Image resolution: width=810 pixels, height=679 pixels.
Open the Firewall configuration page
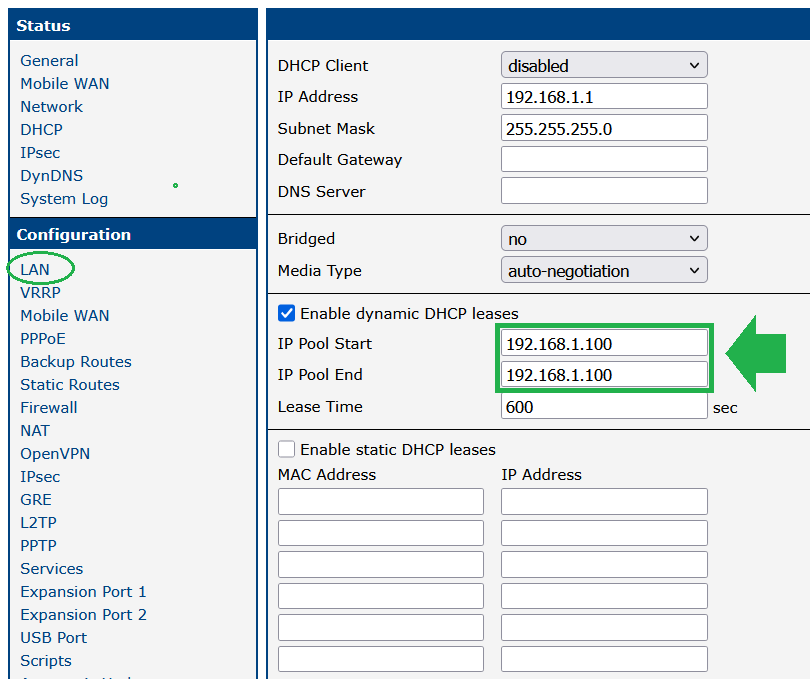49,408
